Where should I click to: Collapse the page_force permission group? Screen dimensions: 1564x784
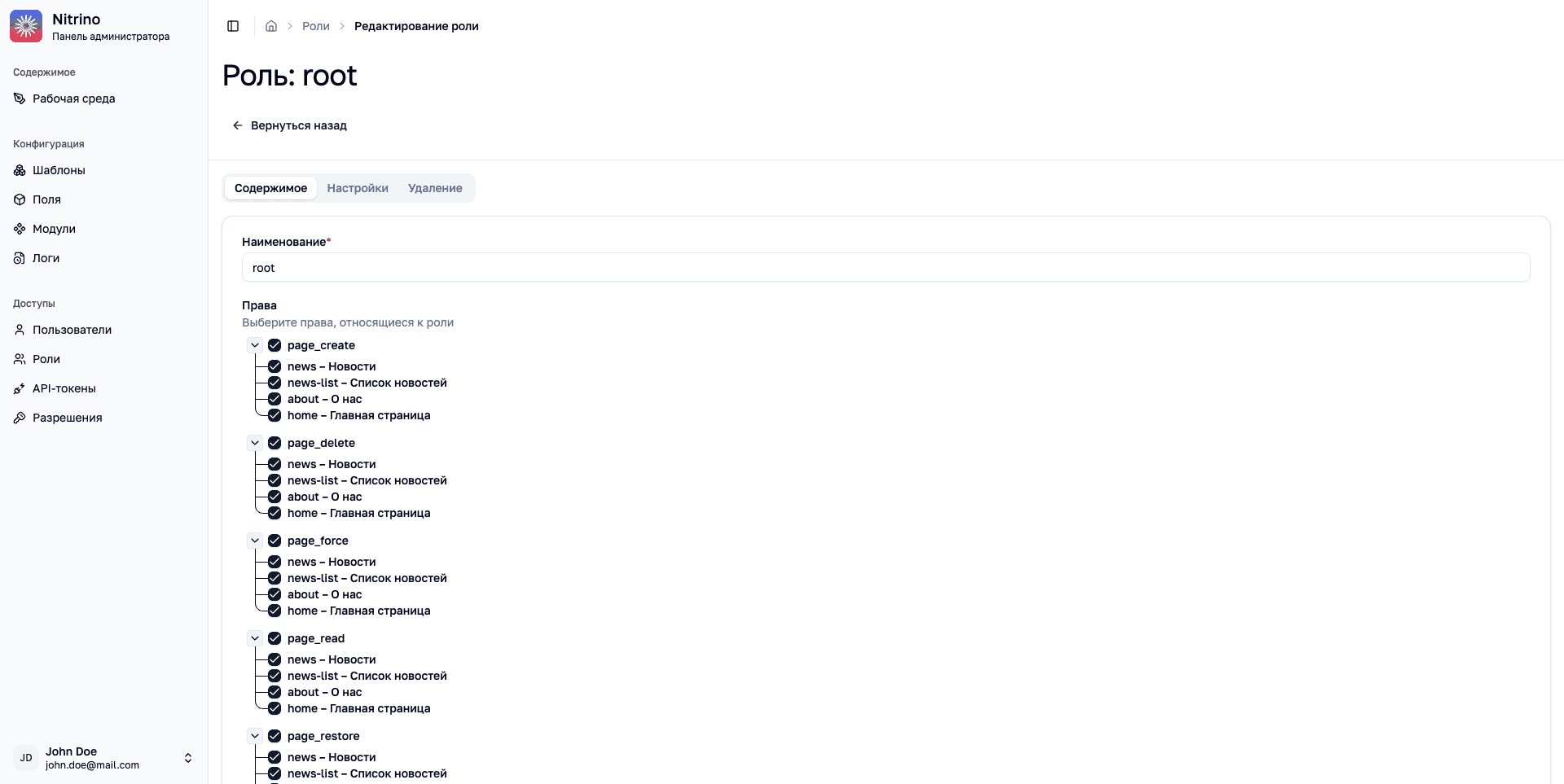pos(255,541)
